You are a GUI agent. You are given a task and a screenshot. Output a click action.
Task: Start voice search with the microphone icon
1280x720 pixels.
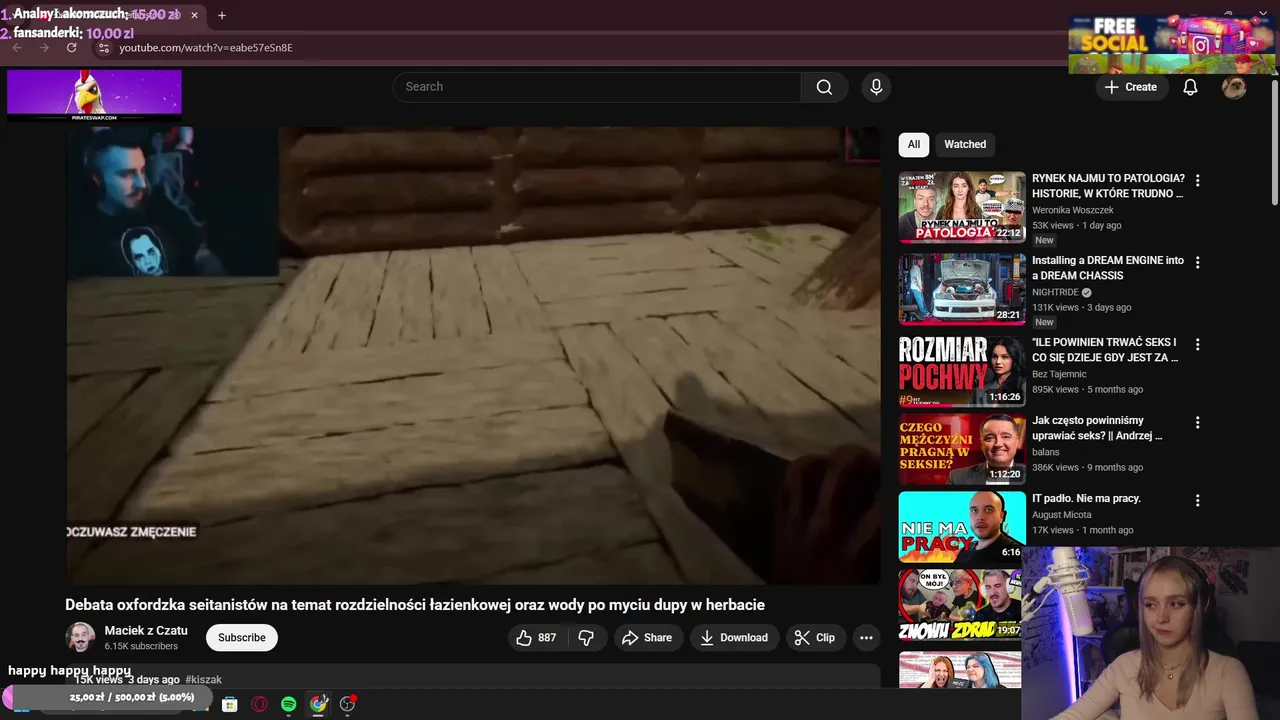coord(876,87)
